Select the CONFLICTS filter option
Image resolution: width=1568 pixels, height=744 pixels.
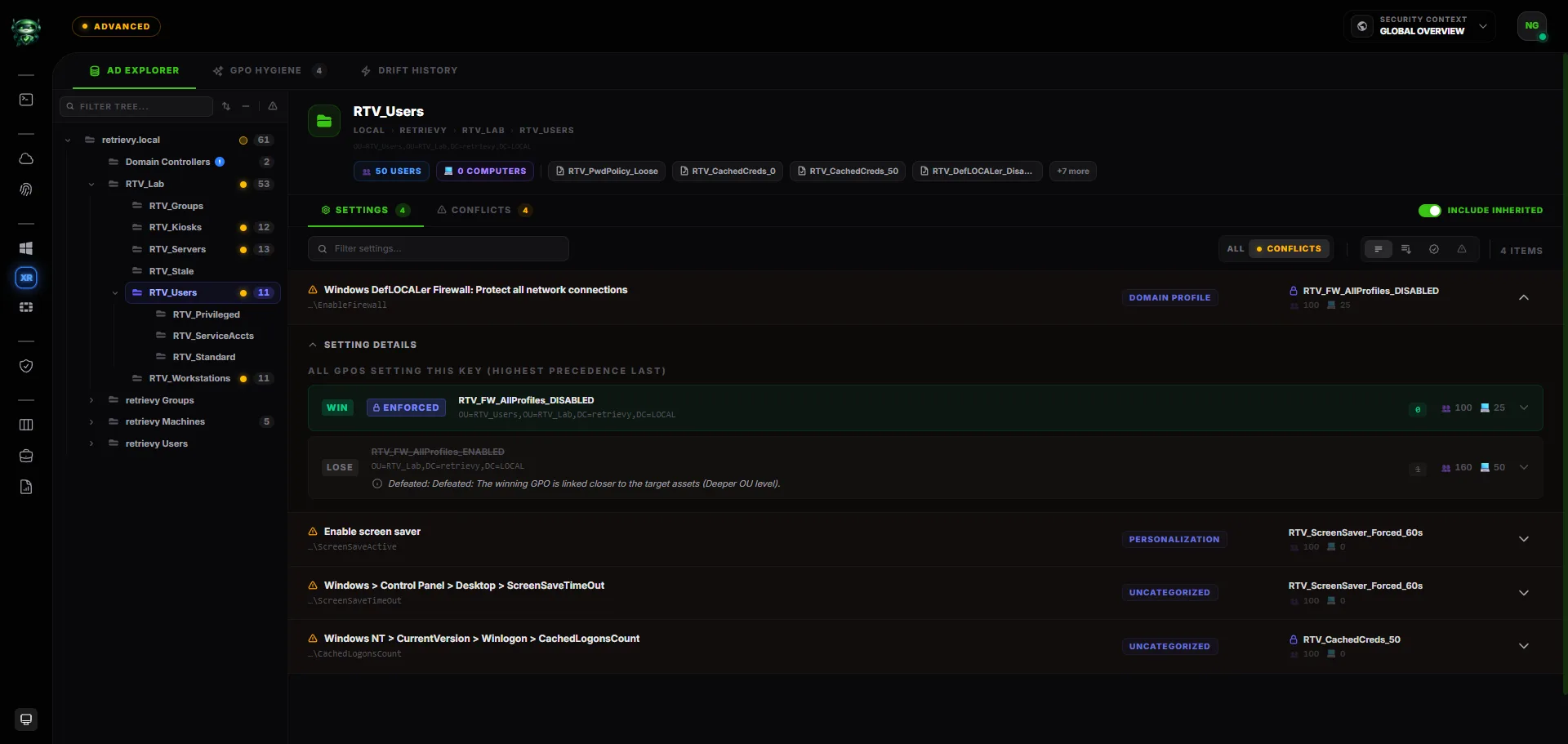click(1290, 249)
